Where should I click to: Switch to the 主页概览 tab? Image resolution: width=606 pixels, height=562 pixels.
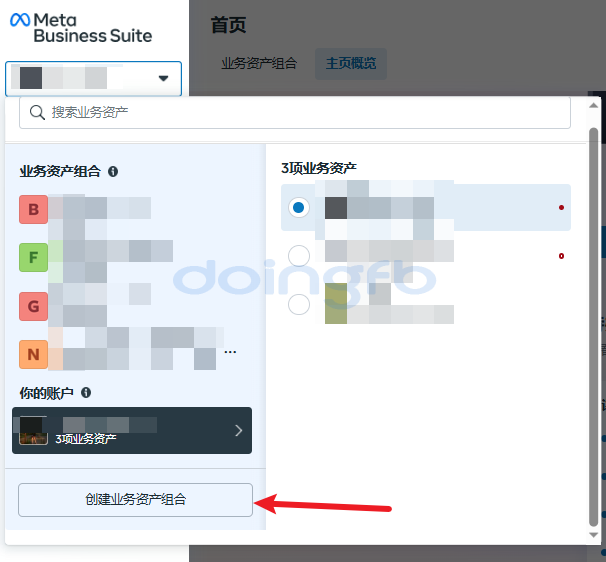[x=351, y=63]
